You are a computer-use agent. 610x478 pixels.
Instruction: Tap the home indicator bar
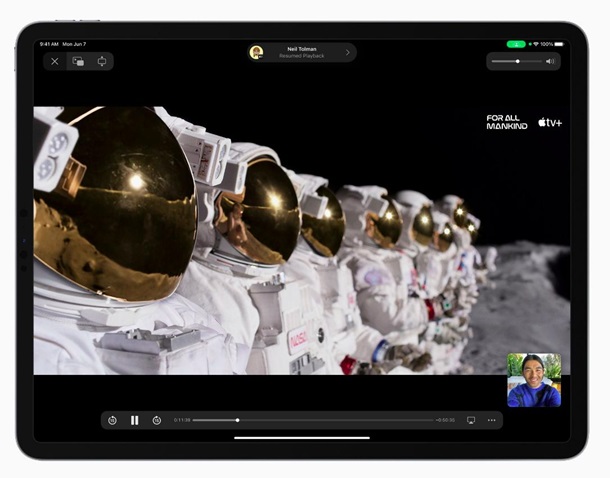pos(302,437)
